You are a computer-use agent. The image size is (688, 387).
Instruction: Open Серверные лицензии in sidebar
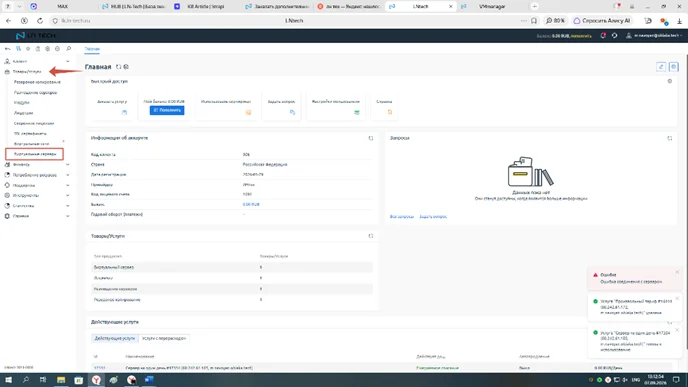[x=34, y=123]
